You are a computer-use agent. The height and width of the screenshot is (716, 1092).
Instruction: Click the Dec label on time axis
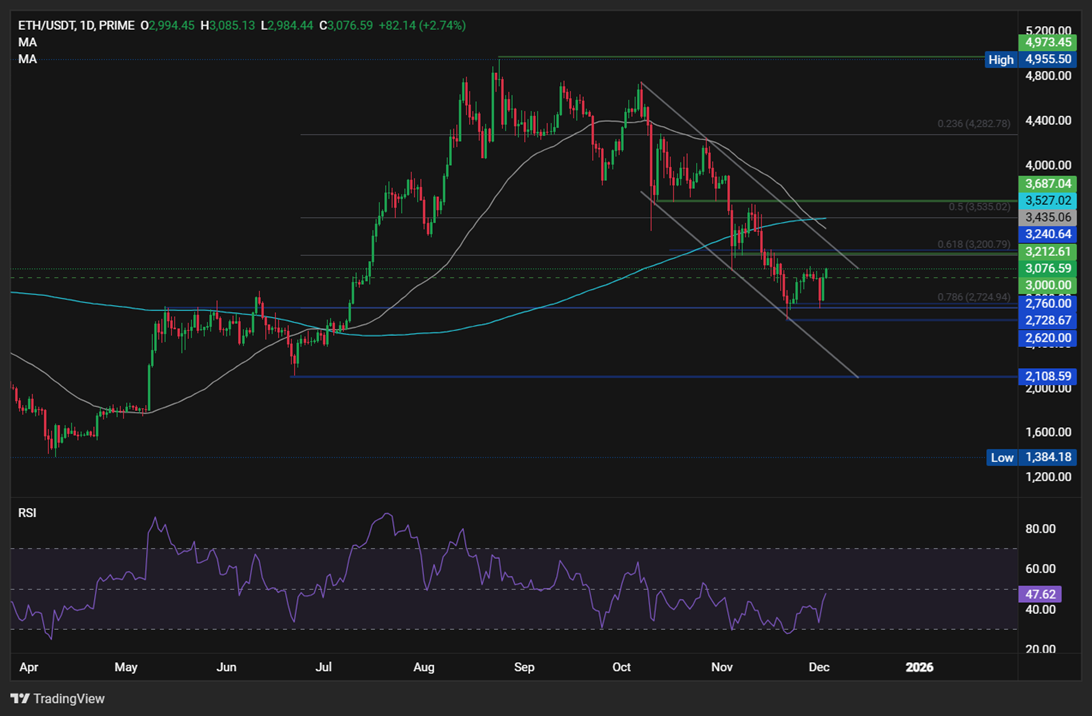(820, 667)
